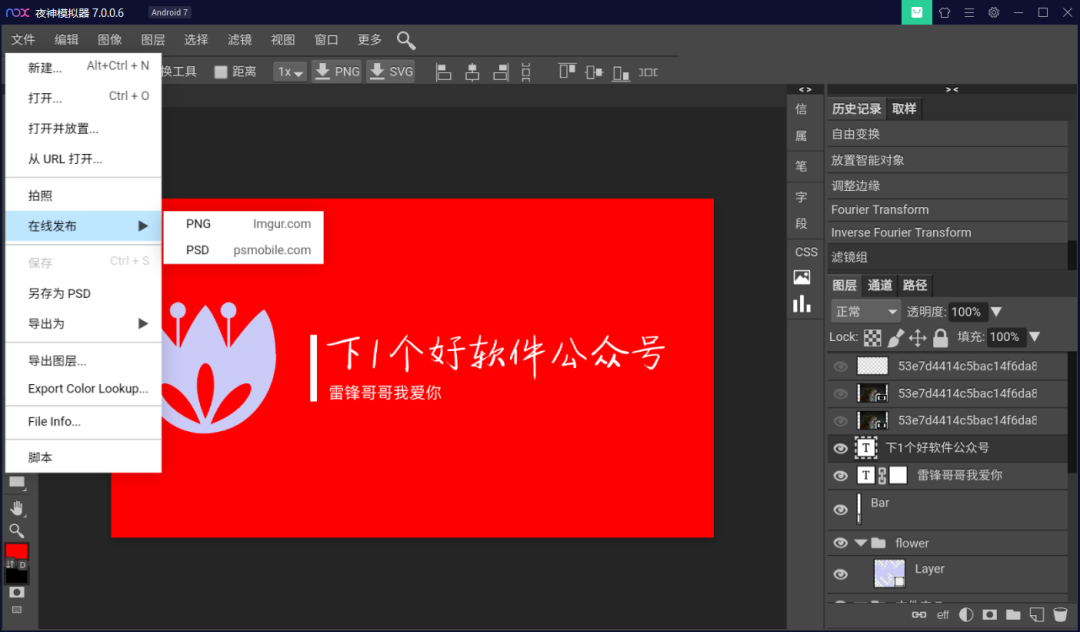The width and height of the screenshot is (1080, 632).
Task: Publish as PNG to Imgur.com
Action: pos(243,223)
